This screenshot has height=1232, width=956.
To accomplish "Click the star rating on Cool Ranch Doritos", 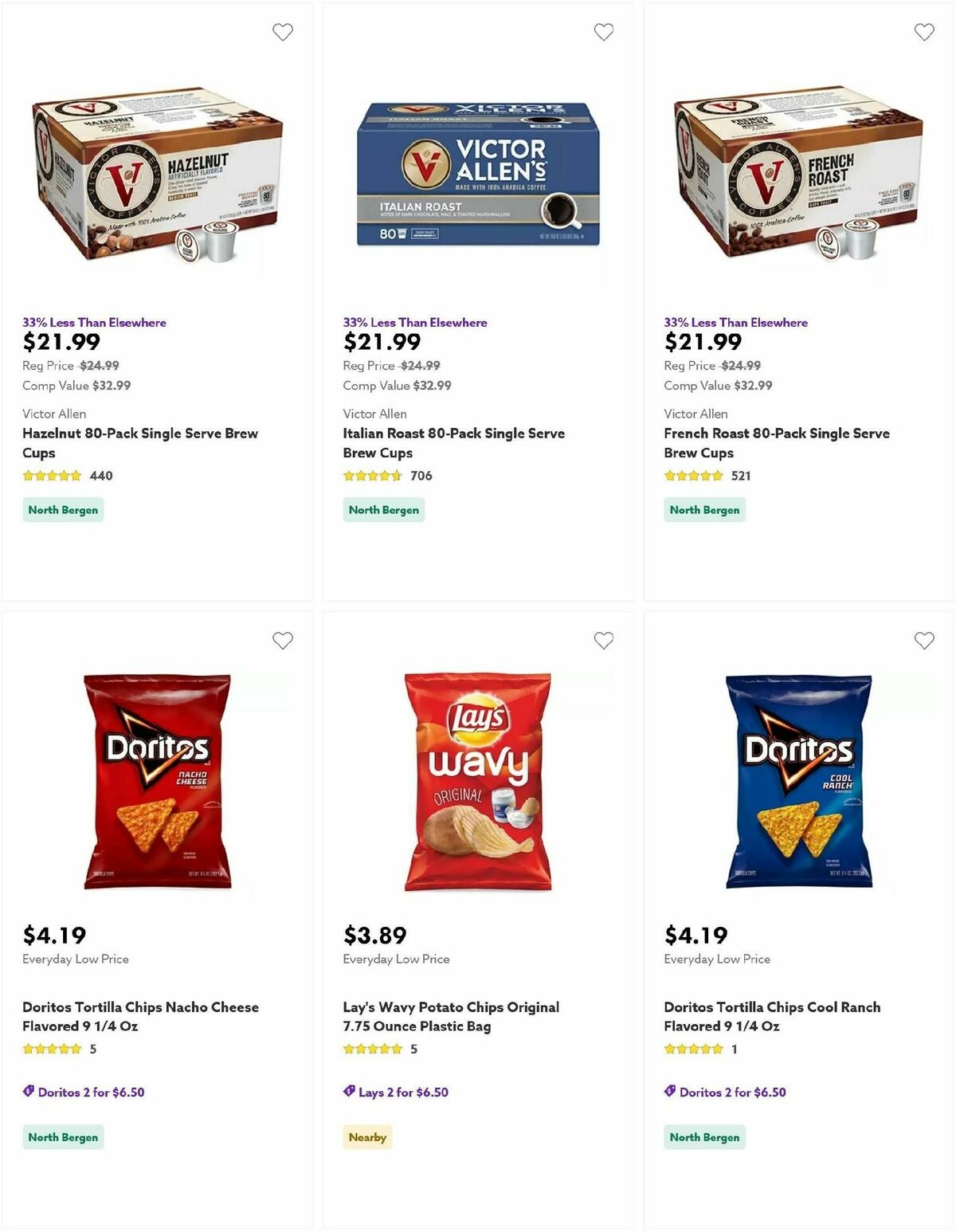I will point(693,1049).
